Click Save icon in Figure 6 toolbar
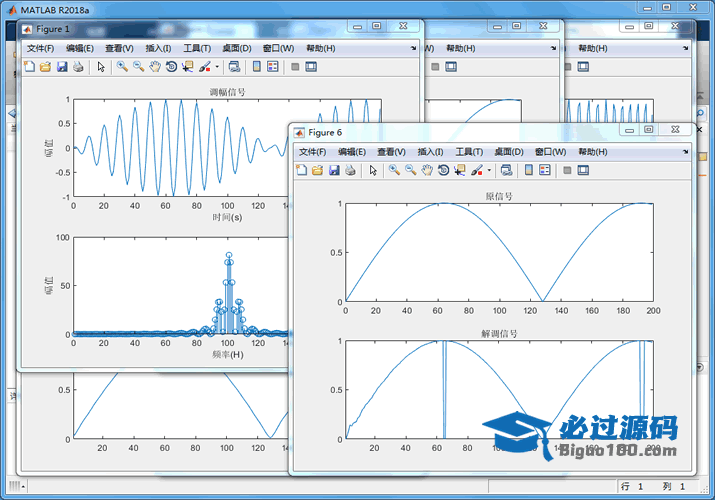Viewport: 715px width, 500px height. coord(334,170)
